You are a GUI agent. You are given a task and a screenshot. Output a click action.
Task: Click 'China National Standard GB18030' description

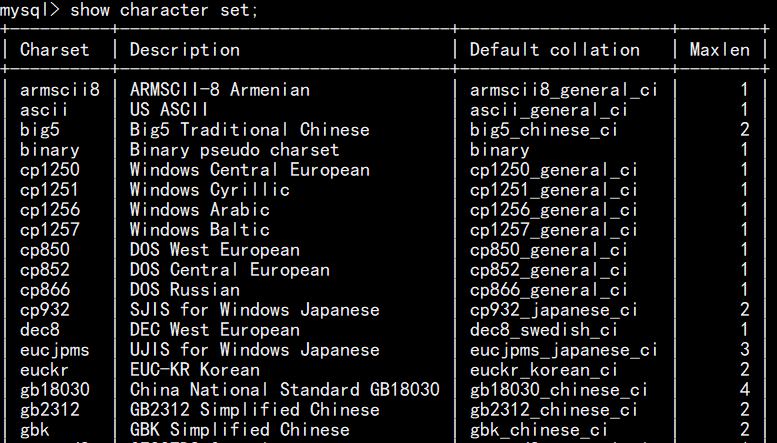(285, 389)
